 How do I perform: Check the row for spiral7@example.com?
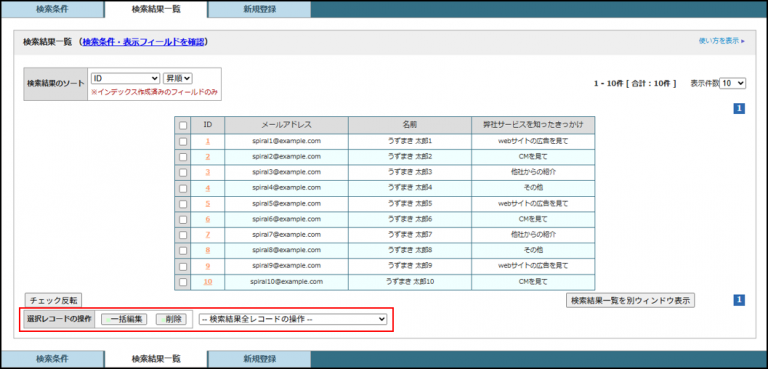point(183,235)
